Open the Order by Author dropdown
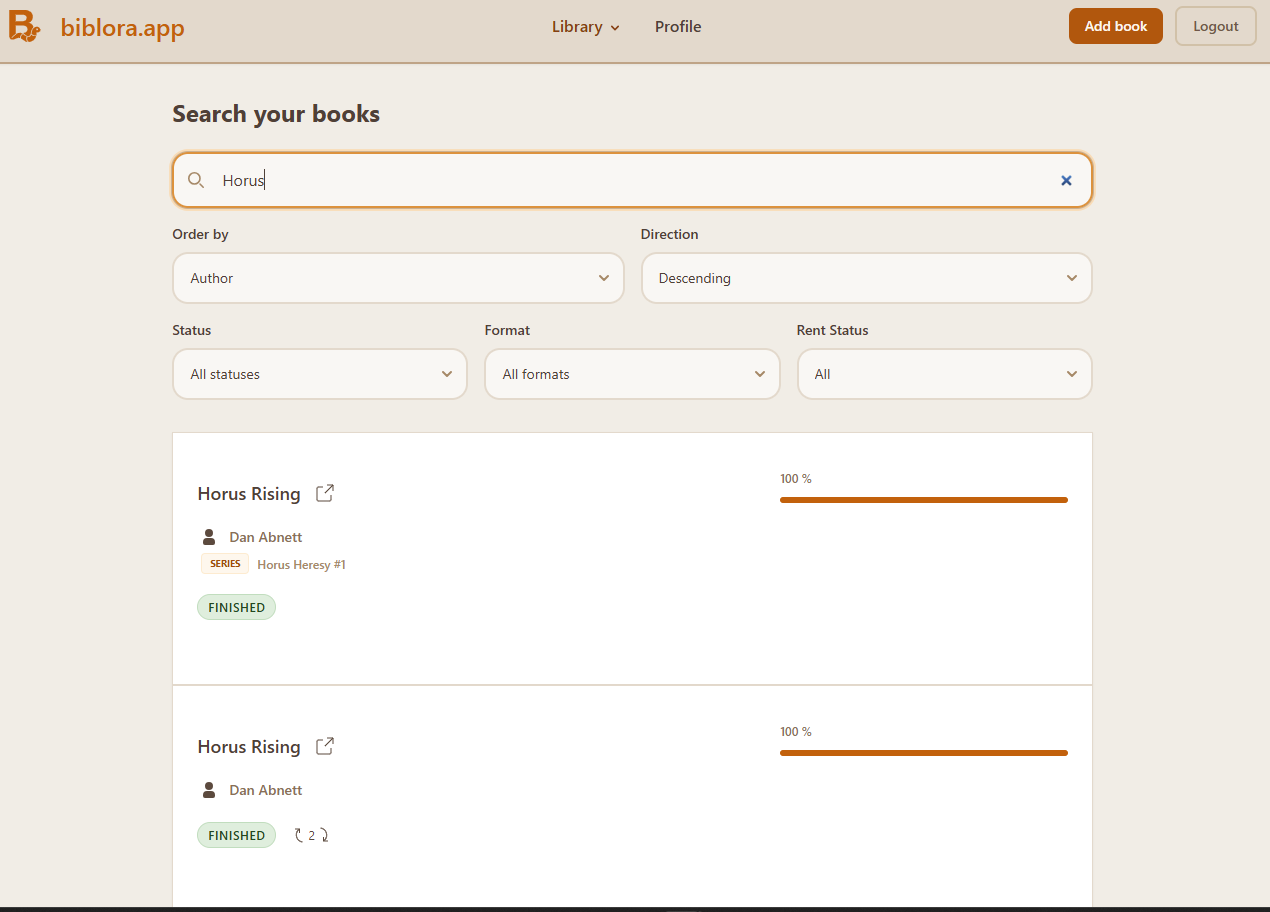The image size is (1270, 912). [x=398, y=278]
